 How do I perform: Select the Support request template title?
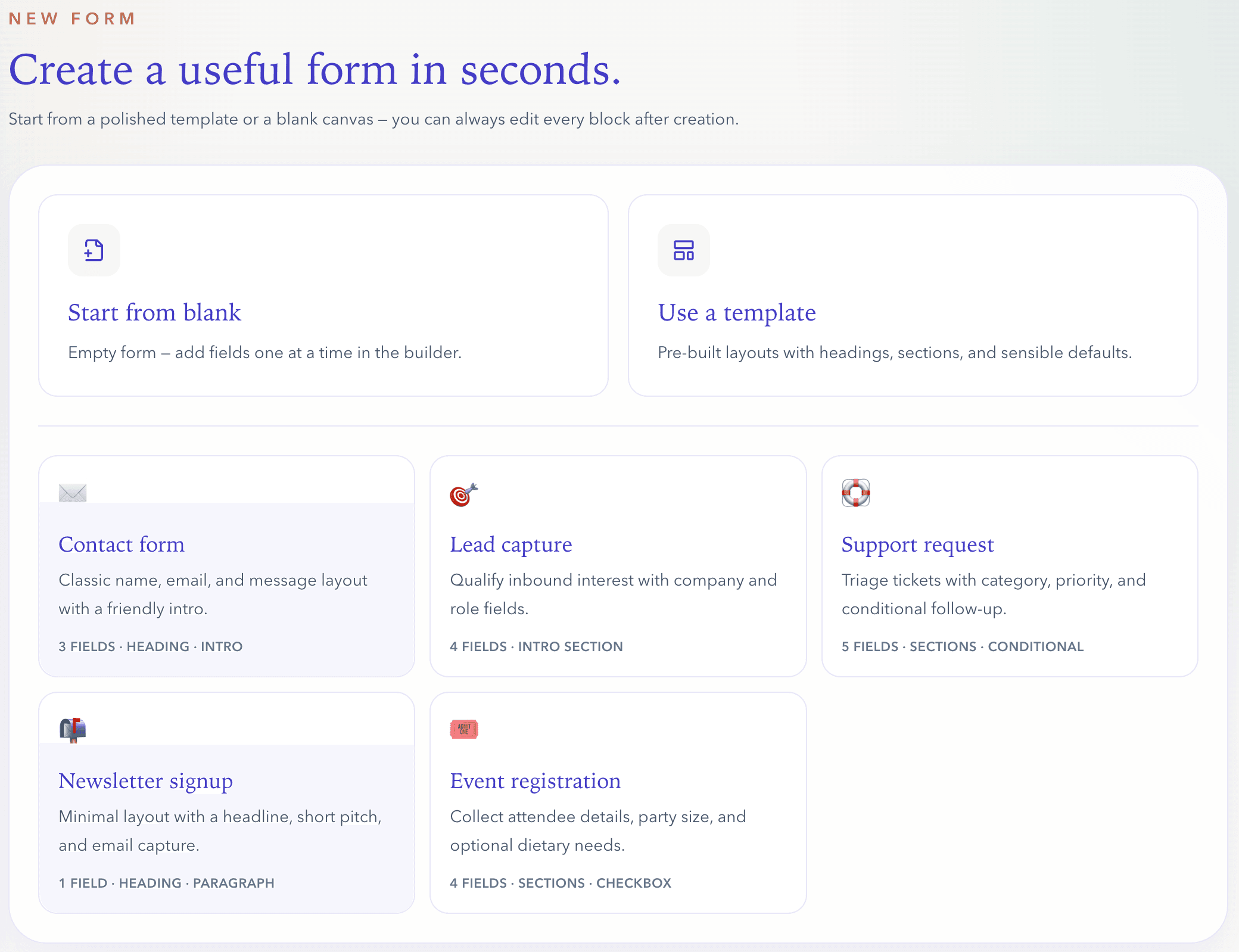coord(917,545)
